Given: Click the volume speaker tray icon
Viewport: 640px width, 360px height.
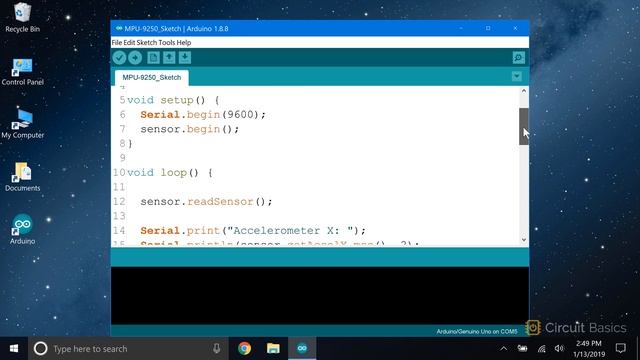Looking at the screenshot, I should click(x=559, y=349).
